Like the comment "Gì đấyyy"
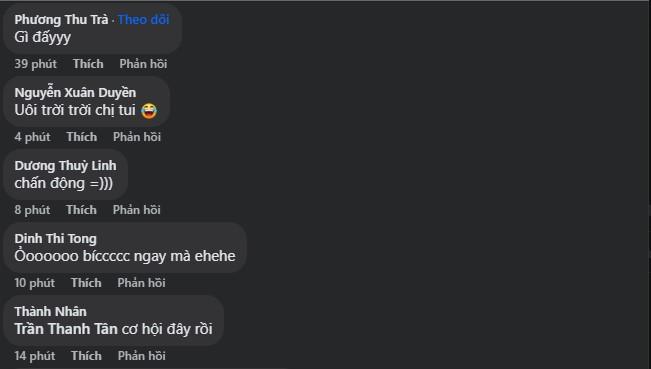This screenshot has width=651, height=369. point(88,64)
